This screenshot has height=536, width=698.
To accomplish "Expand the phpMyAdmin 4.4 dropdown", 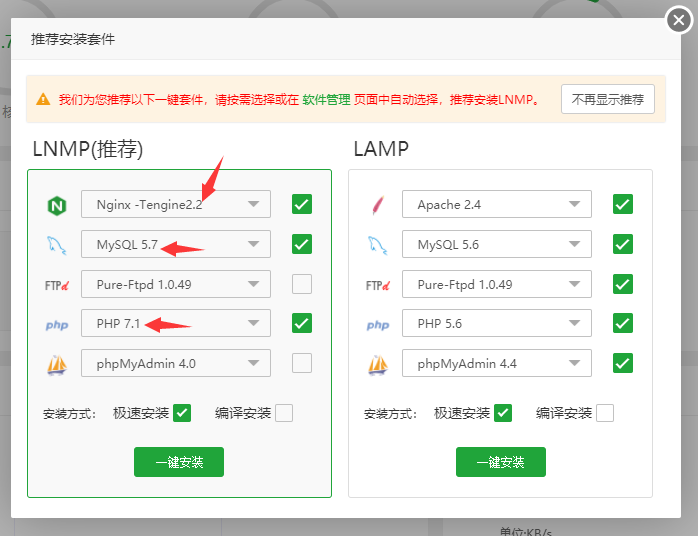I will point(497,364).
